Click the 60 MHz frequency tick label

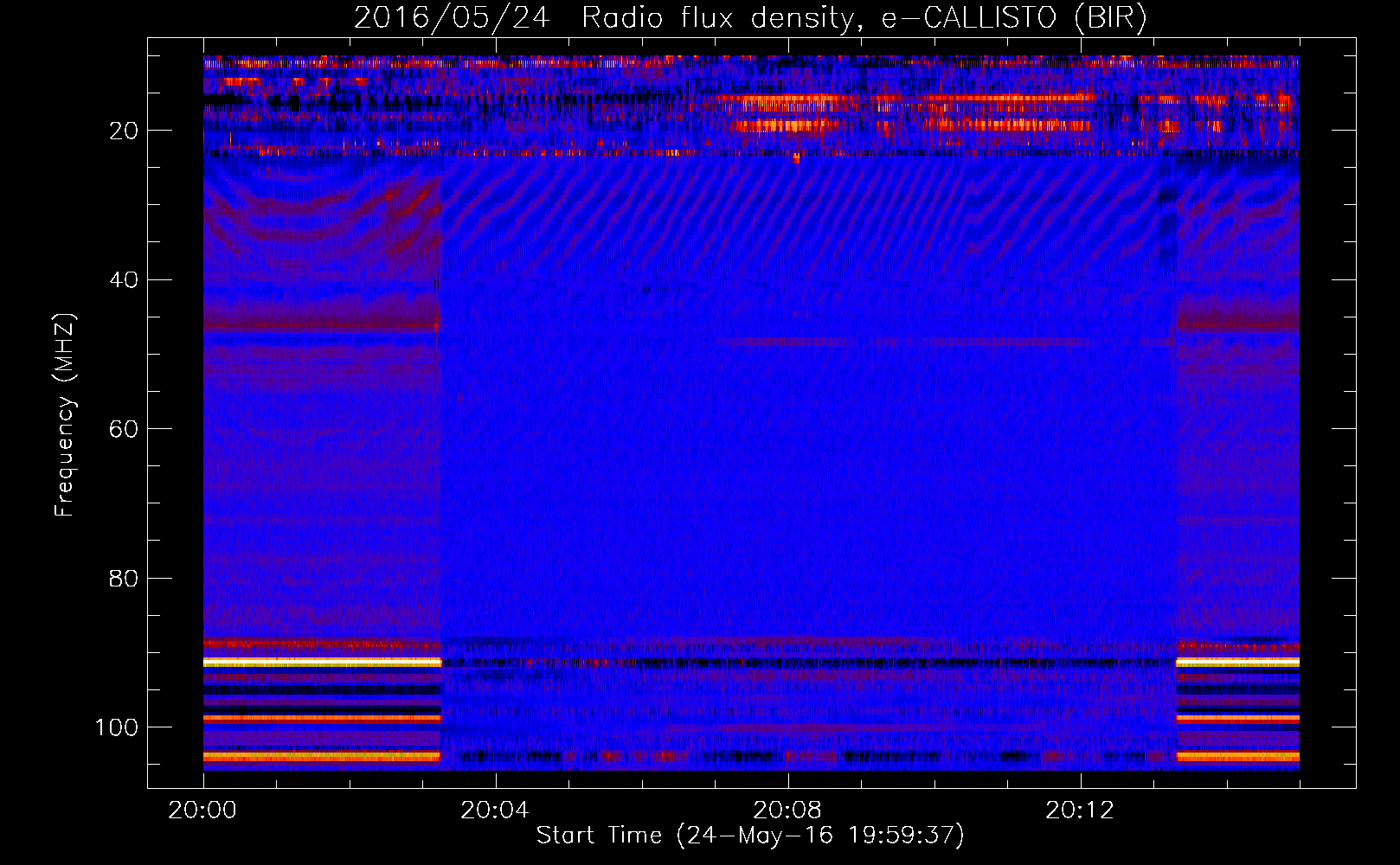point(124,429)
